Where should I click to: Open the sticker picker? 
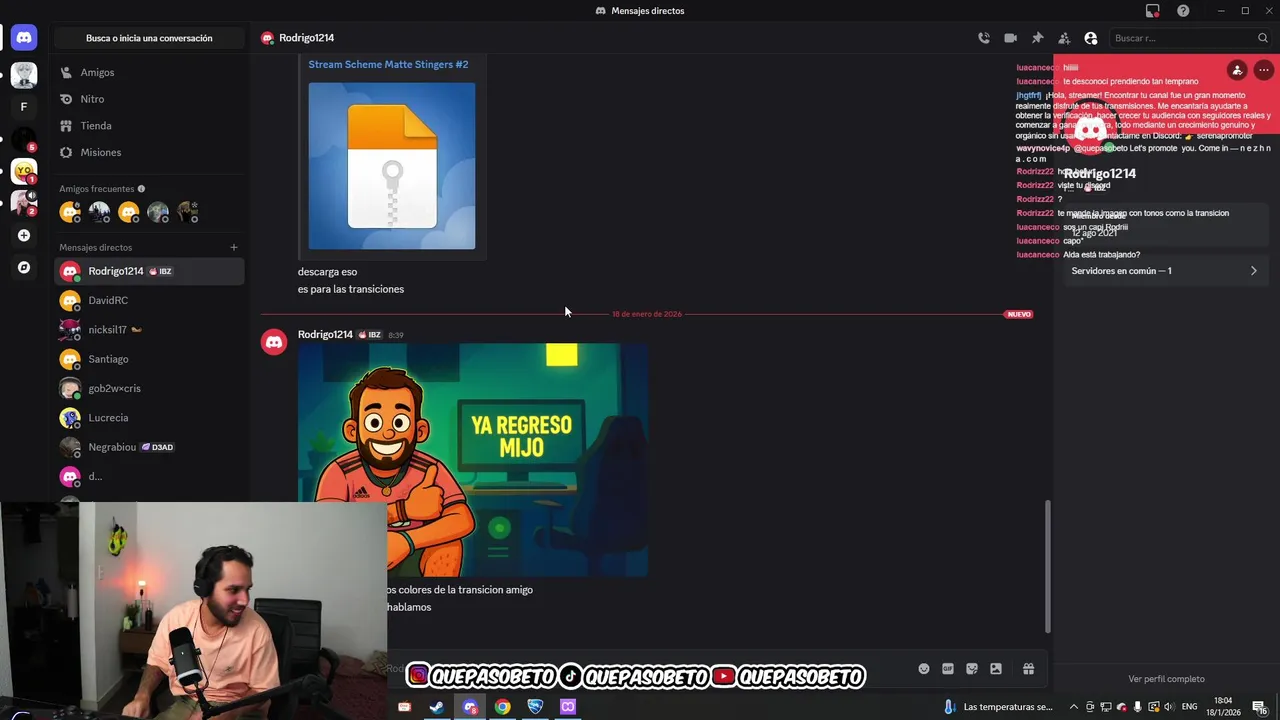coord(972,669)
